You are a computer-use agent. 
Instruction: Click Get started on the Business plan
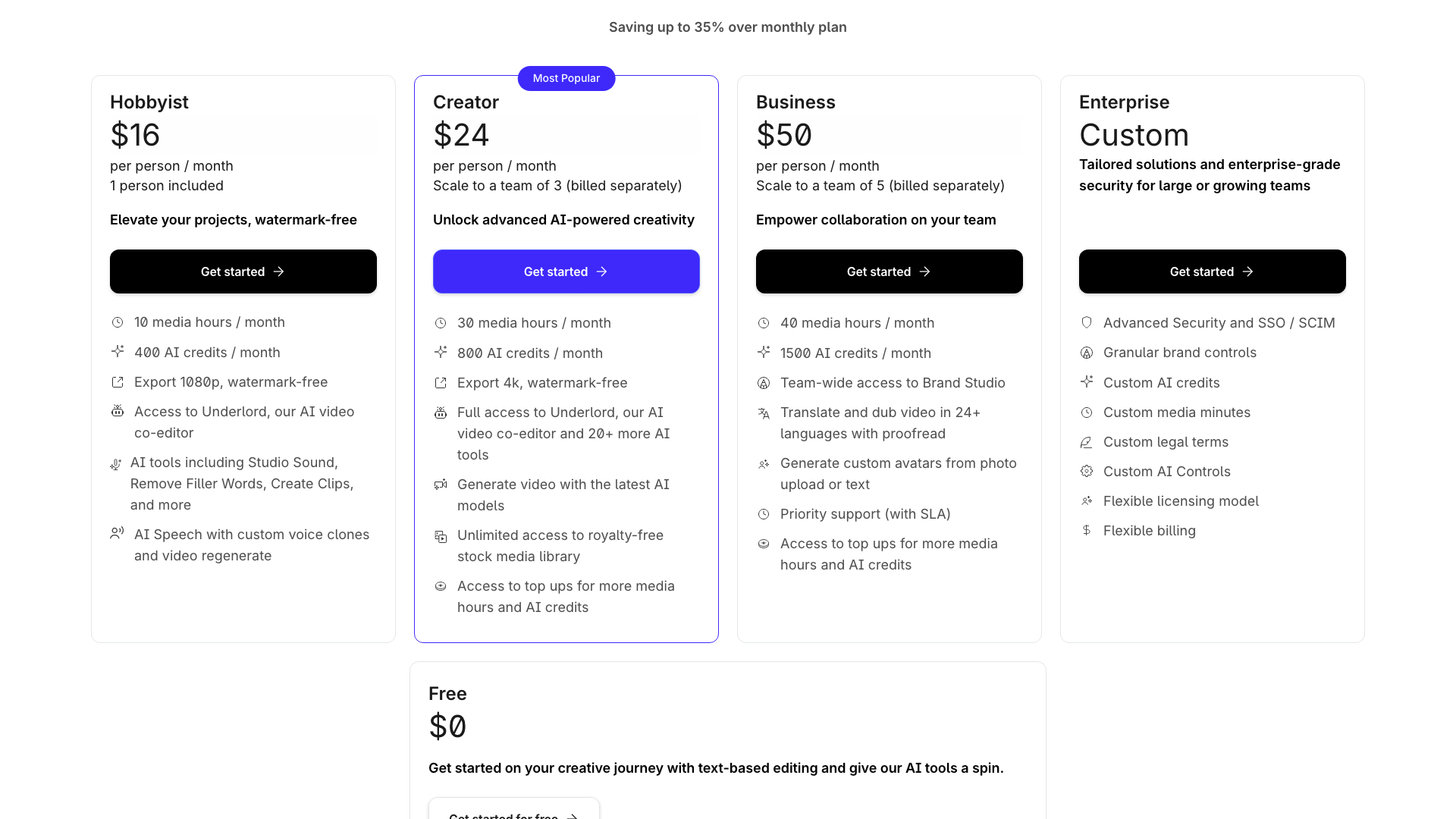[x=889, y=271]
